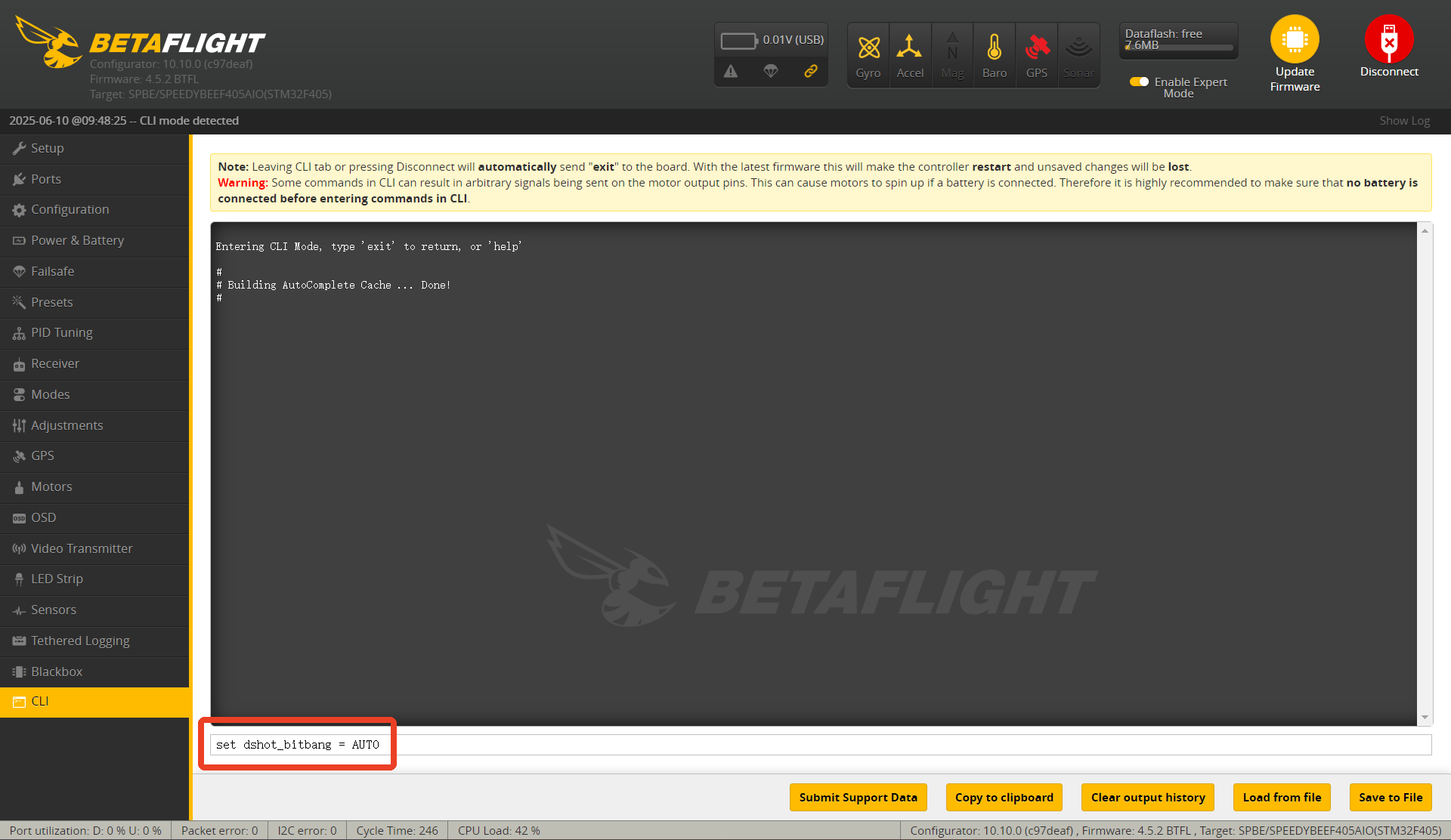Screen dimensions: 1451x840
Task: Click the GPS sensor status icon
Action: coord(1037,48)
